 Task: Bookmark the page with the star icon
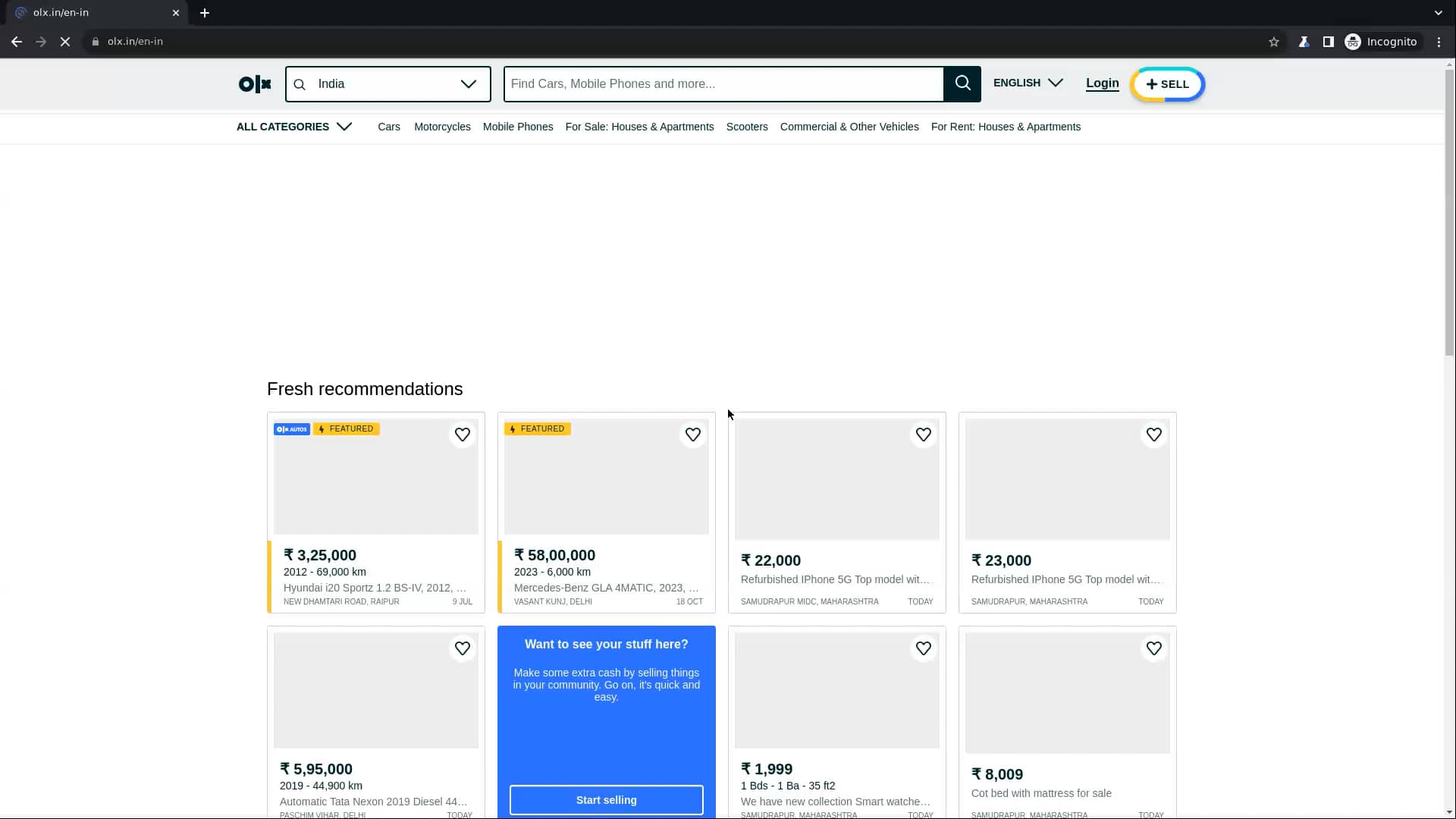1273,42
